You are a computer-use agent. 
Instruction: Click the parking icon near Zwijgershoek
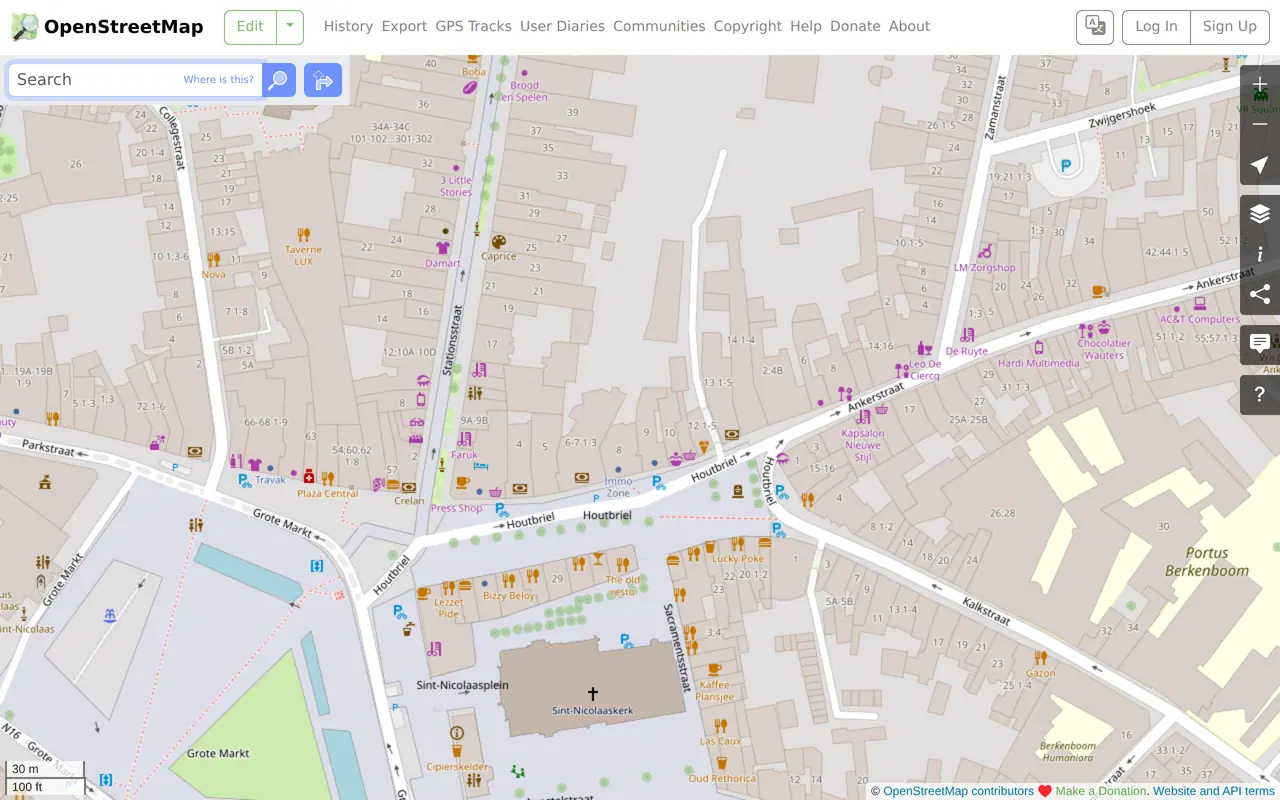coord(1066,166)
